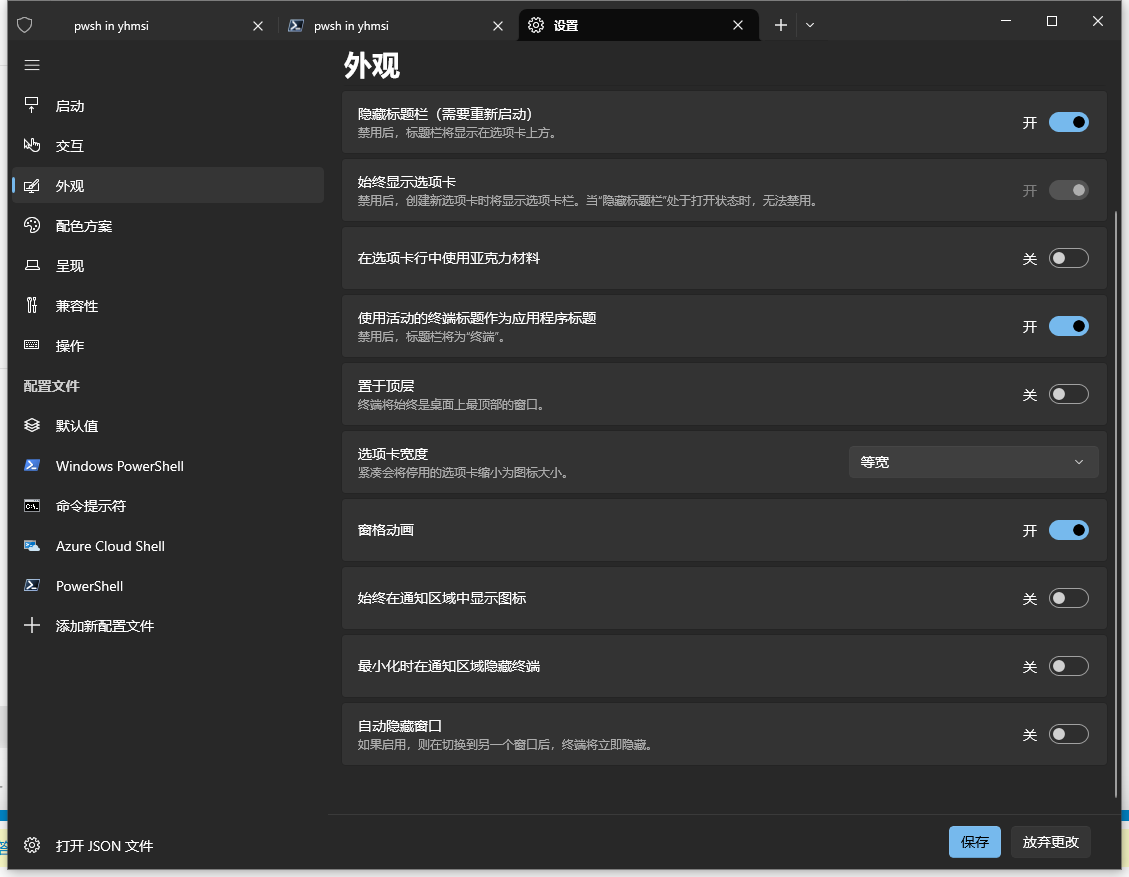The image size is (1129, 877).
Task: Toggle 使用活动的终端标题作为应用程序标题 switch
Action: pos(1069,326)
